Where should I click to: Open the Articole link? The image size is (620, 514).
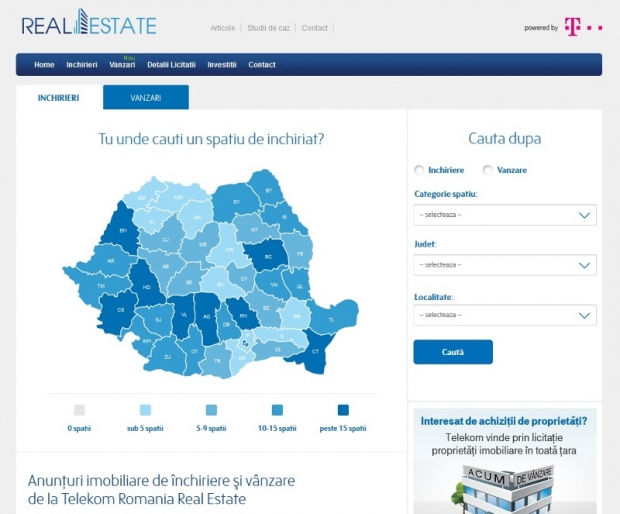tap(223, 28)
